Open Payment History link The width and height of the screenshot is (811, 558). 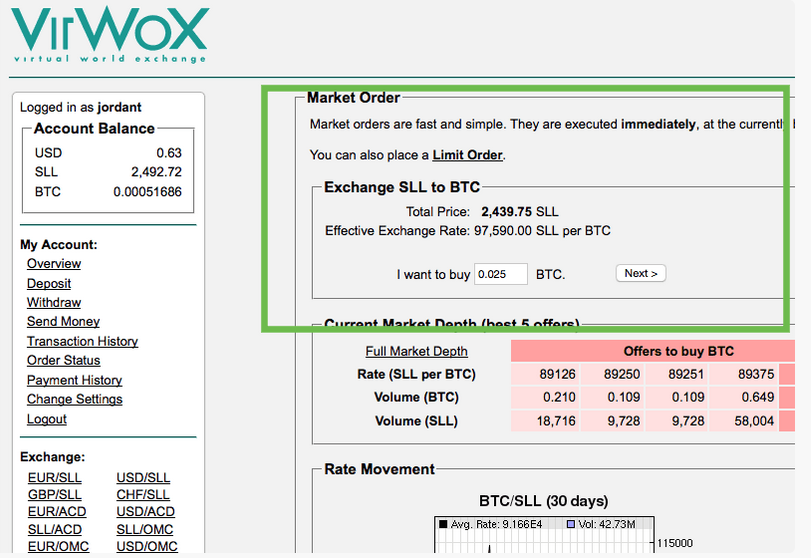pyautogui.click(x=74, y=380)
